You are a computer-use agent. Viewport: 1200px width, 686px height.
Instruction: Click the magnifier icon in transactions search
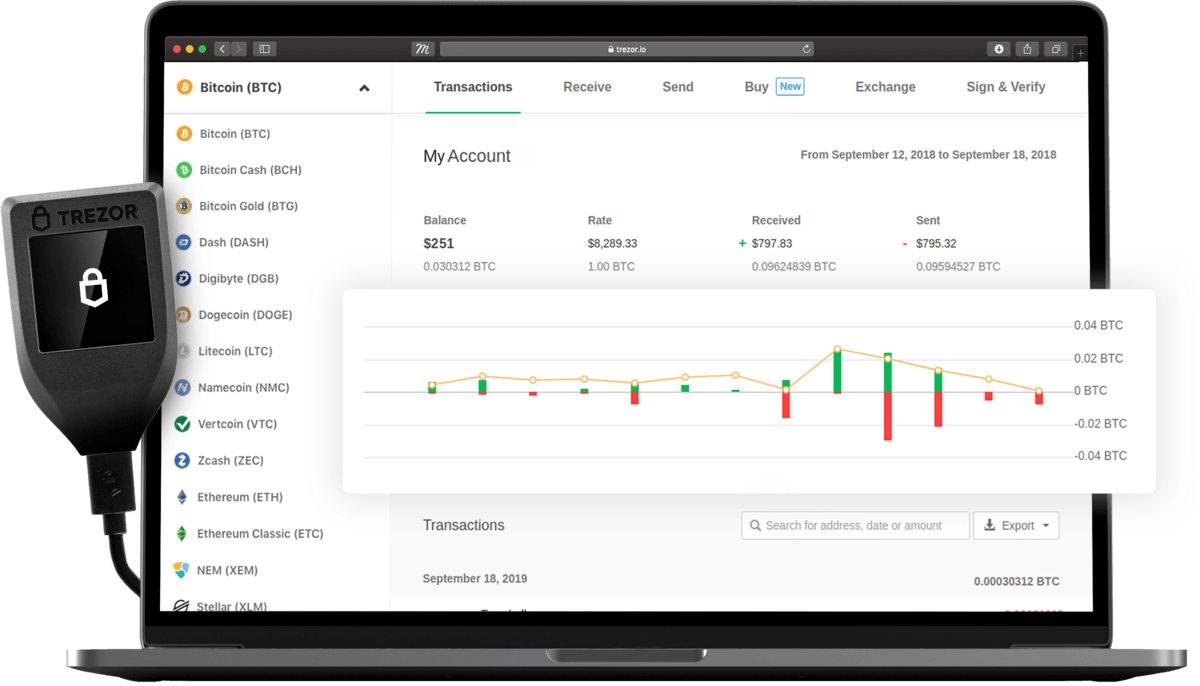point(756,526)
